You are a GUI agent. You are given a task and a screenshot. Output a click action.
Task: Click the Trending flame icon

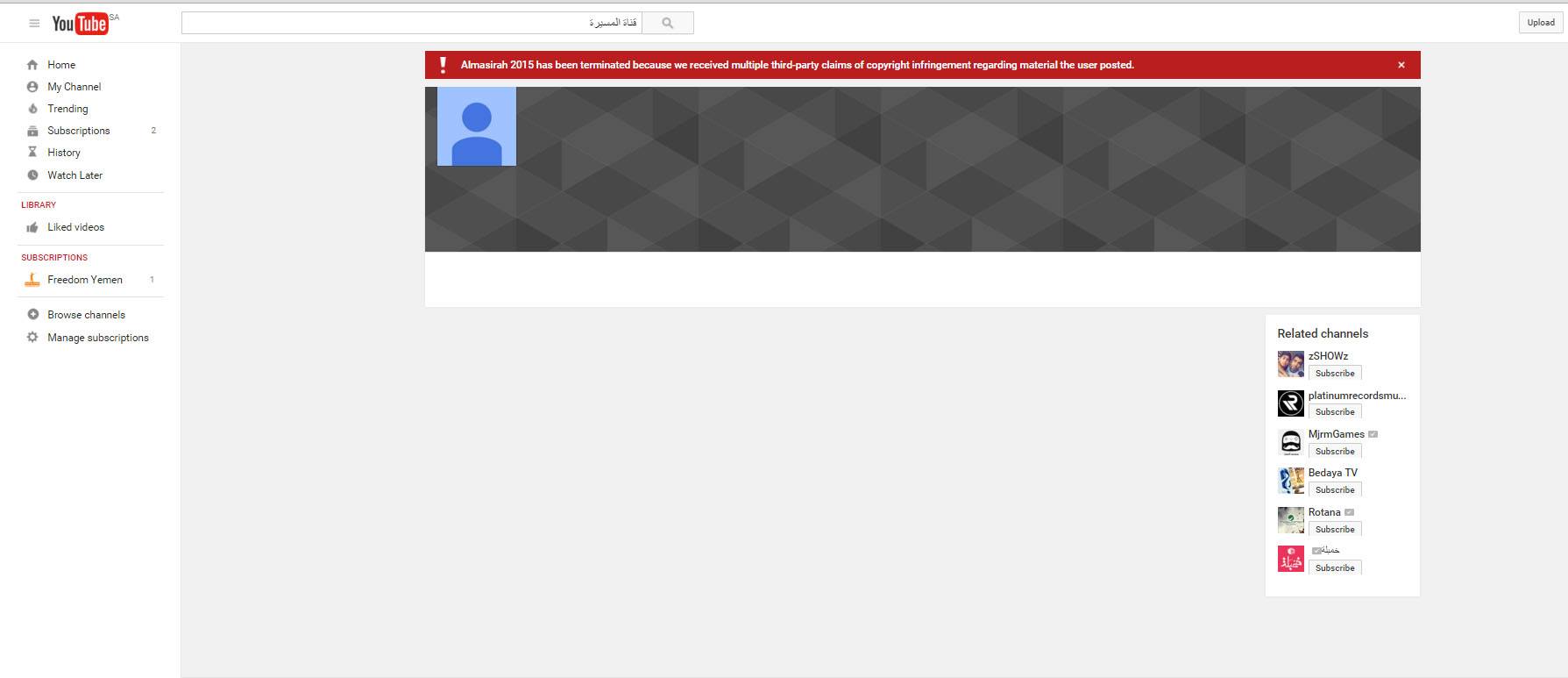coord(32,109)
